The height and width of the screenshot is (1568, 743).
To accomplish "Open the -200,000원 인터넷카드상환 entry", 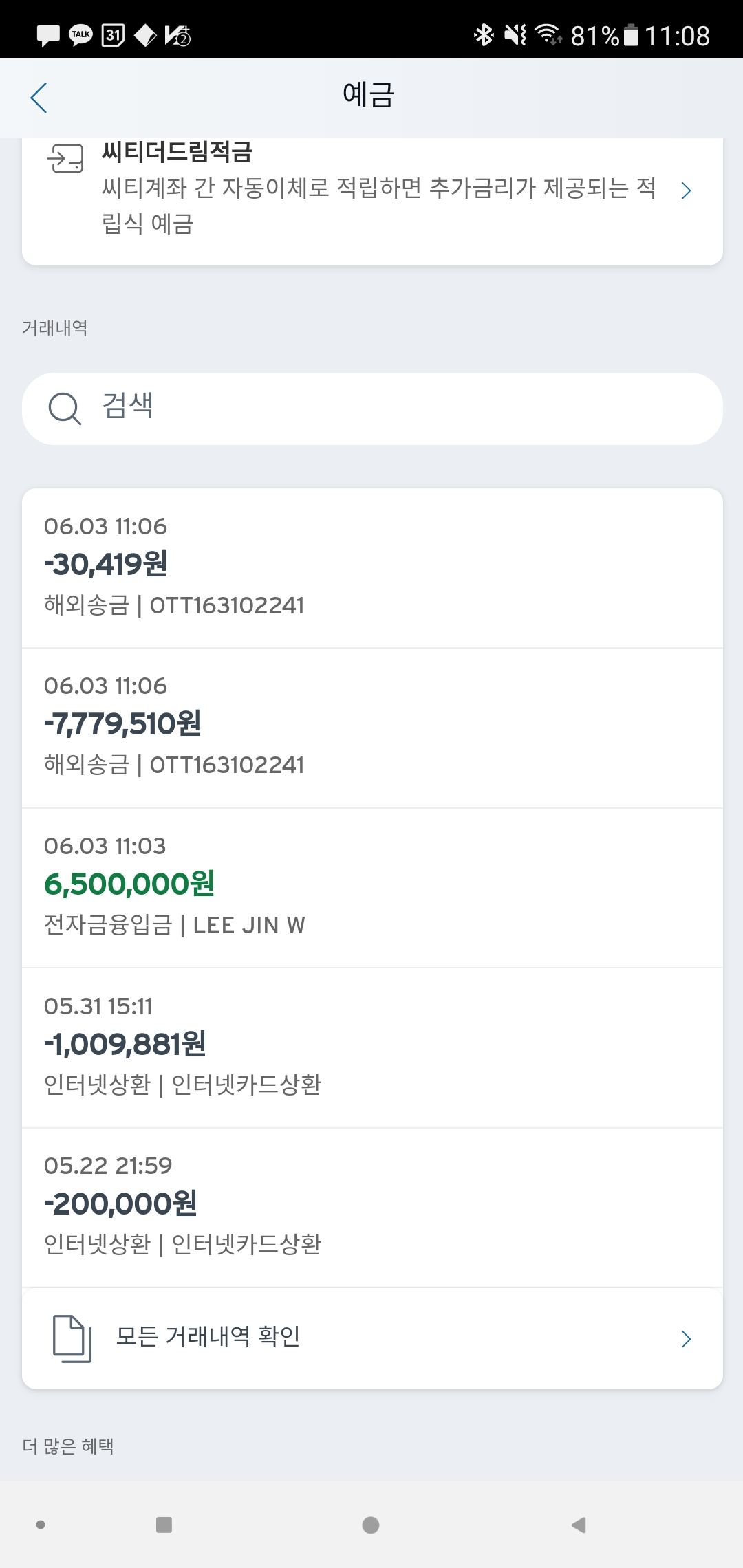I will [x=371, y=1207].
